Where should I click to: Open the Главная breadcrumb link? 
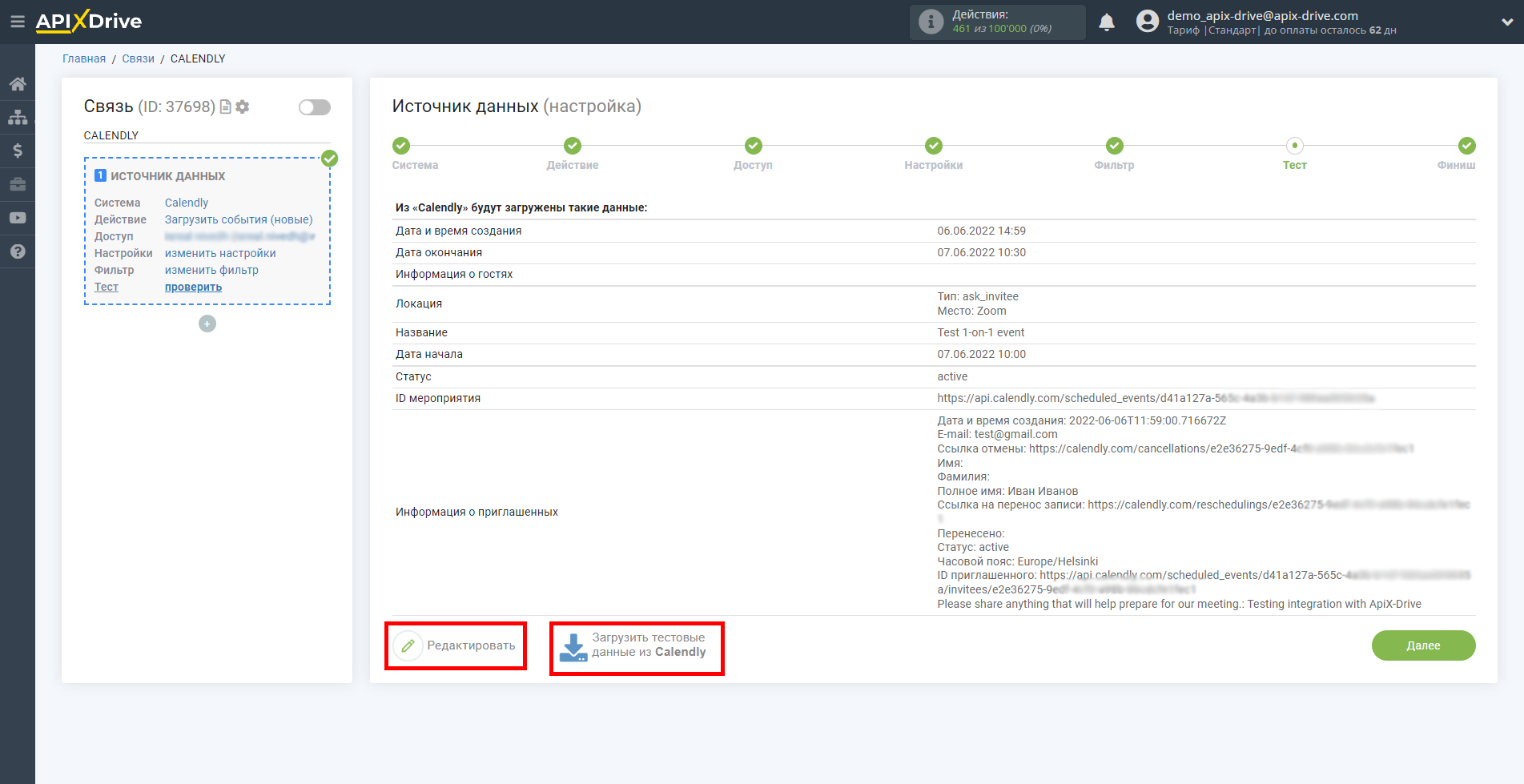coord(84,58)
